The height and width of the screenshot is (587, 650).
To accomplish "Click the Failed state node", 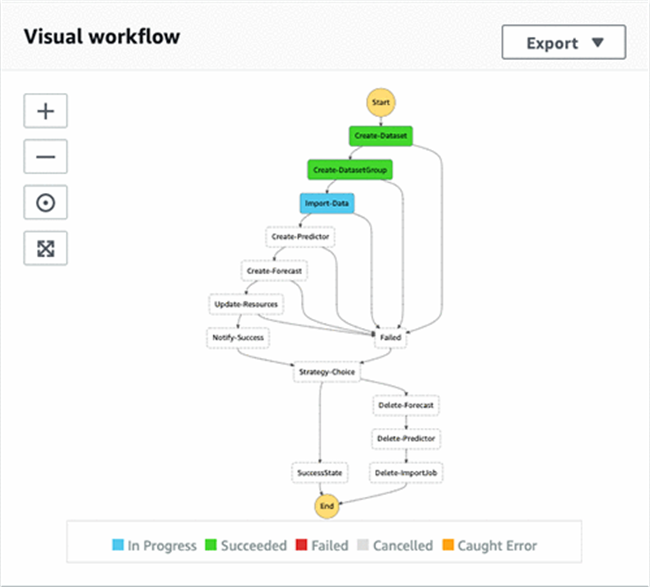I will coord(390,338).
